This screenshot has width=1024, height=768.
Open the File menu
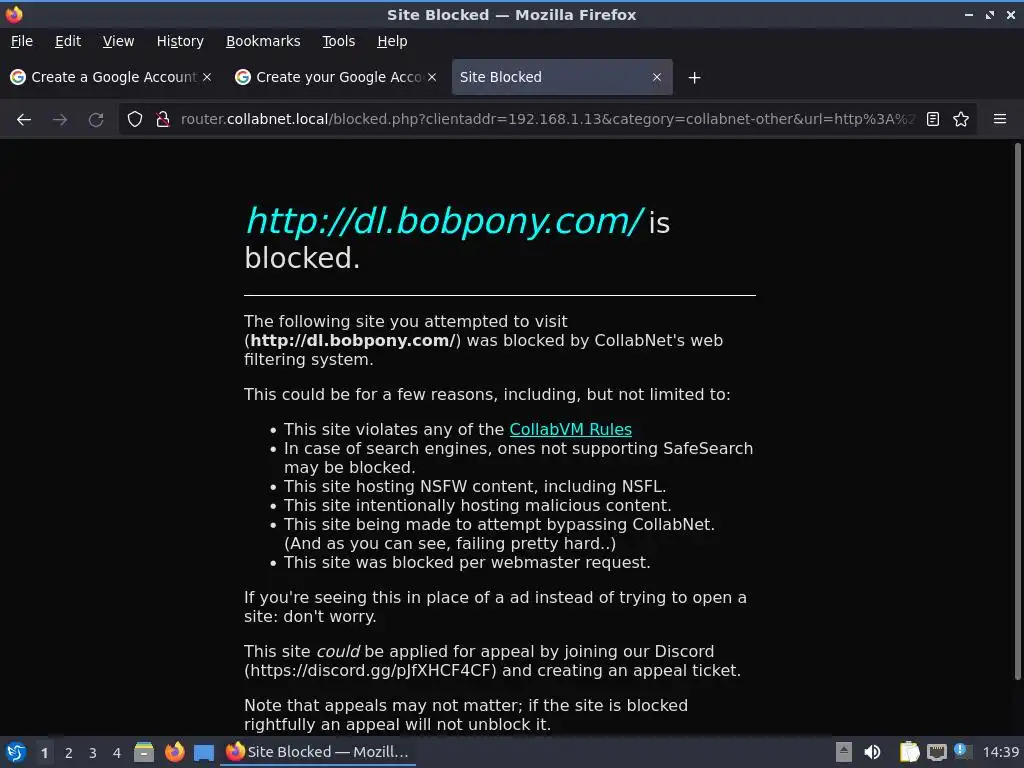point(22,41)
